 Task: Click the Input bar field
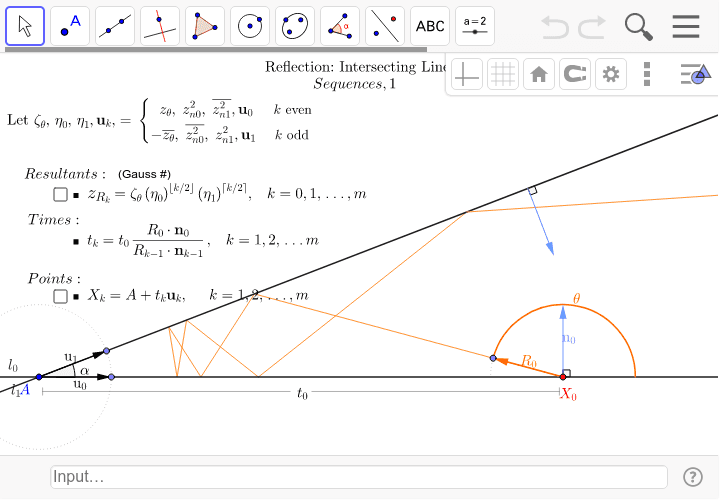coord(359,477)
